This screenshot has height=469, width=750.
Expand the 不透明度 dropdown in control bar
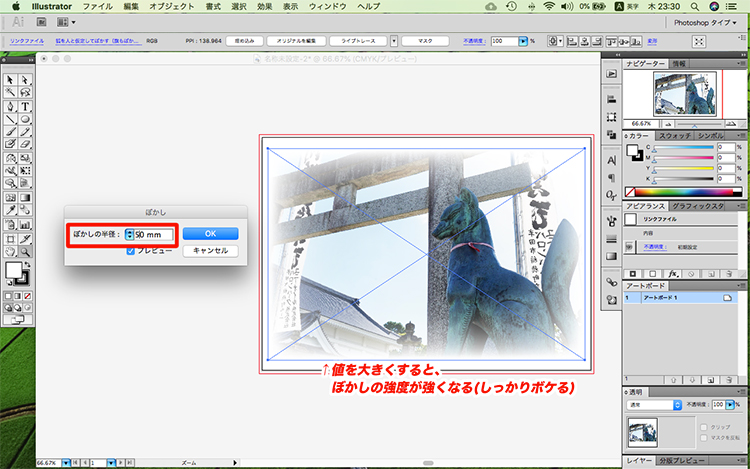(524, 41)
